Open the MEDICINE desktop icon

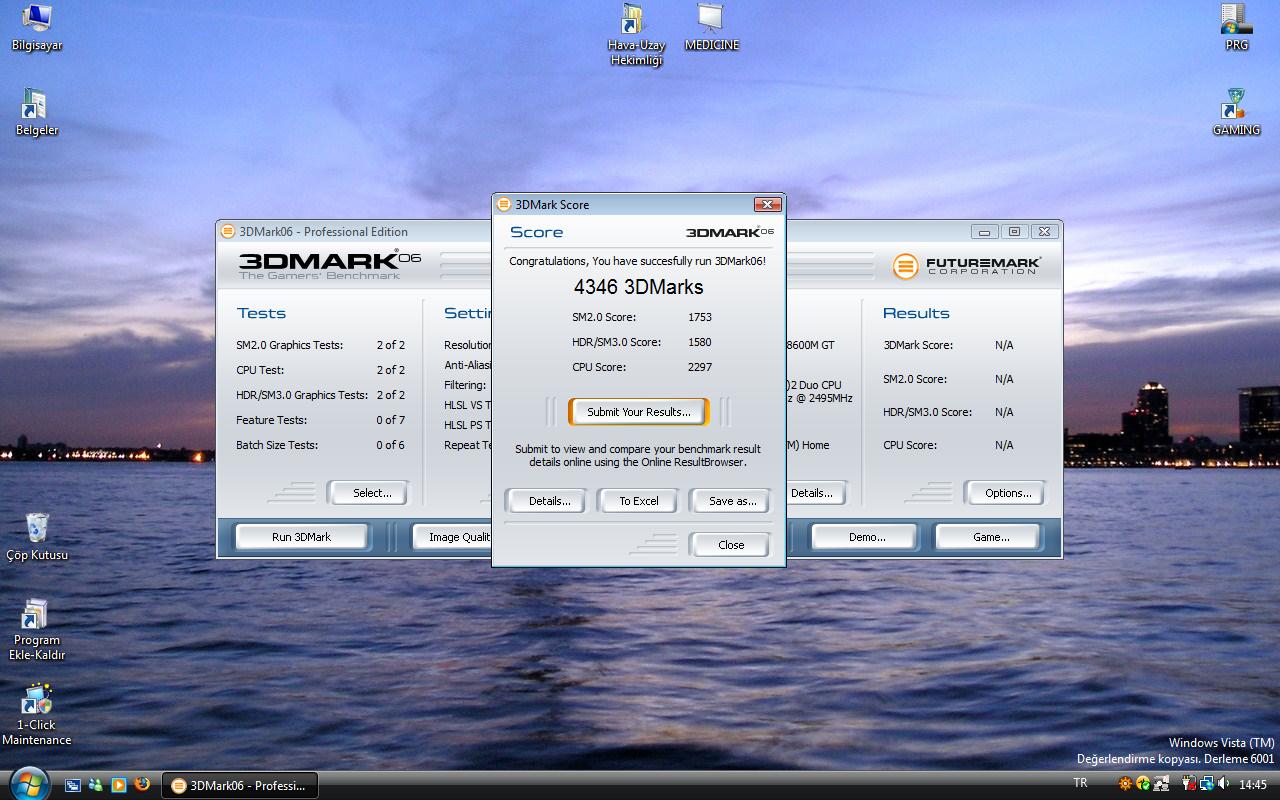[711, 27]
